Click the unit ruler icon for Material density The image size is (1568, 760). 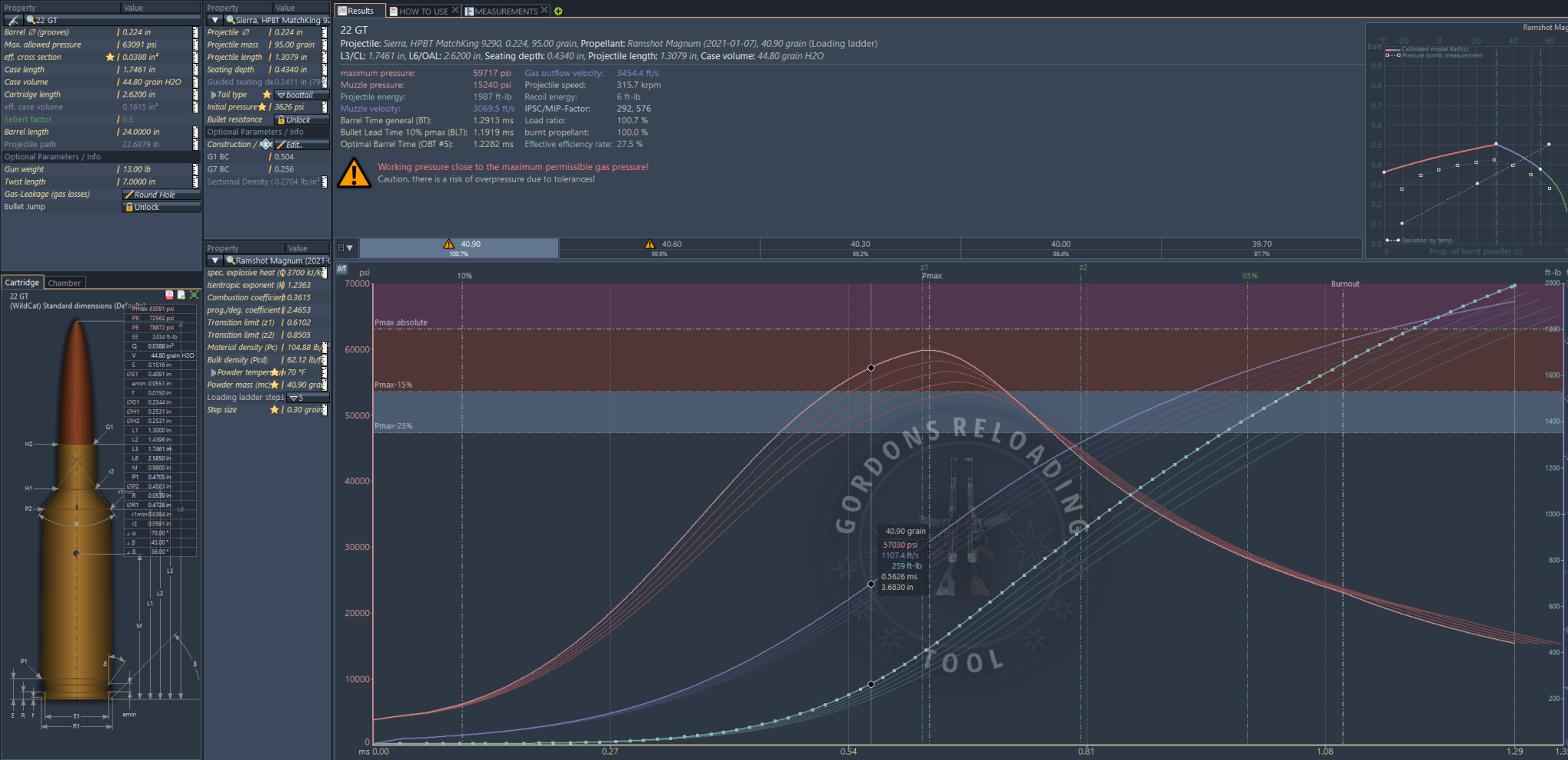tap(325, 347)
